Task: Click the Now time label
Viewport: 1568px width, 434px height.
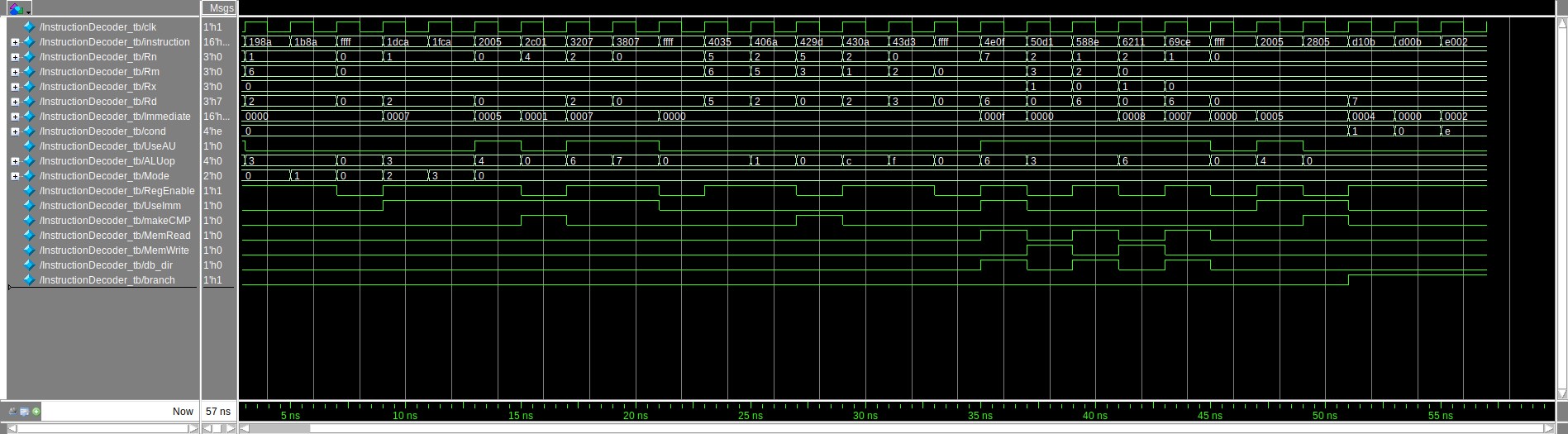Action: pyautogui.click(x=183, y=411)
